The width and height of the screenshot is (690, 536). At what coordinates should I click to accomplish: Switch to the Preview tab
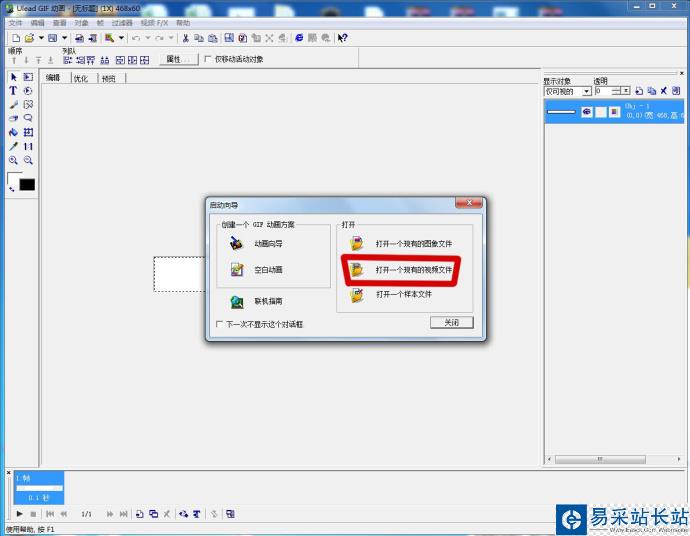coord(109,79)
